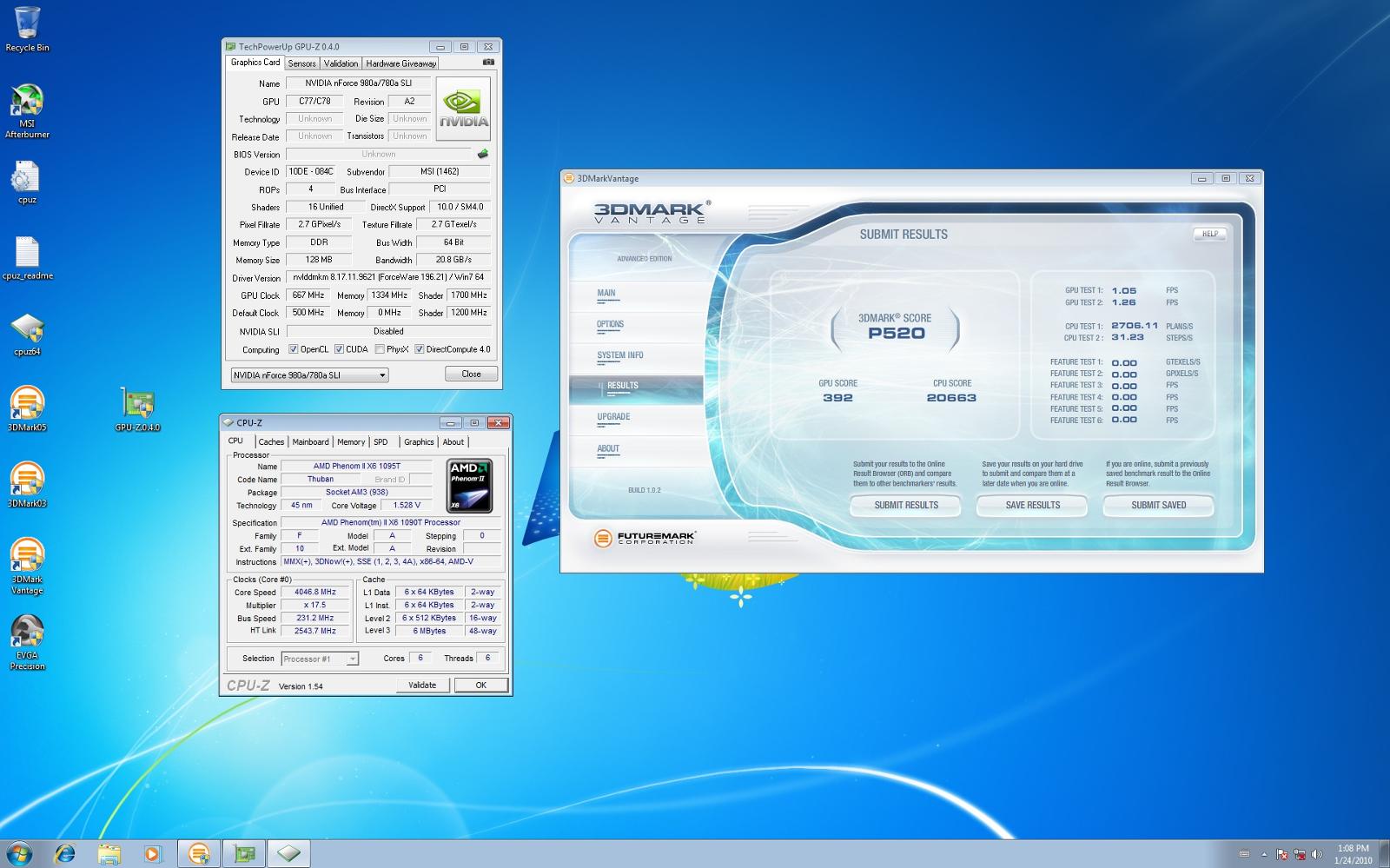The image size is (1390, 868).
Task: Switch to CPU-Z taskbar button
Action: [288, 854]
